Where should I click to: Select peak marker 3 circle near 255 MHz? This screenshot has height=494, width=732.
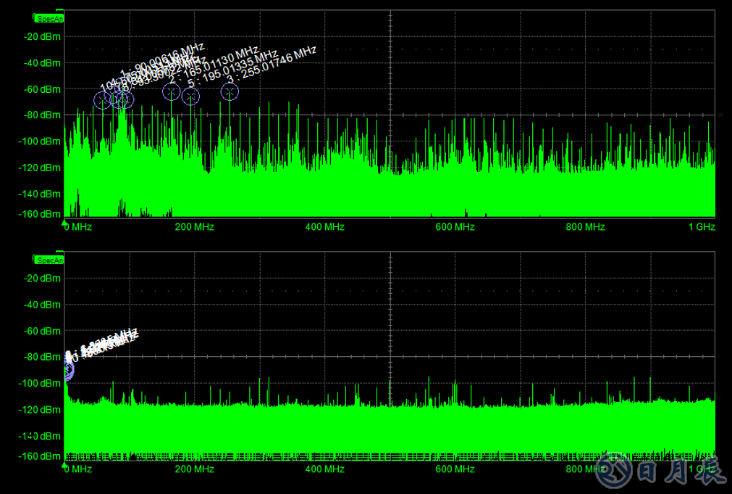[x=230, y=92]
